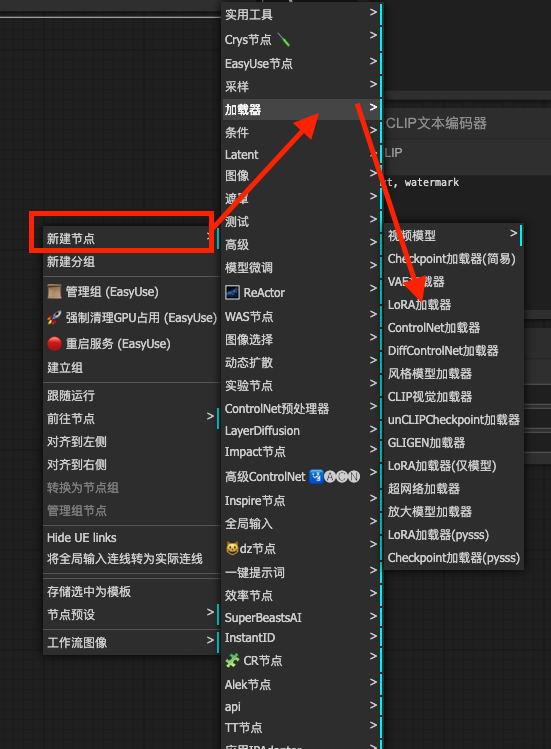Select 对齐到右侧 menu item
Image resolution: width=551 pixels, height=749 pixels.
pyautogui.click(x=131, y=464)
